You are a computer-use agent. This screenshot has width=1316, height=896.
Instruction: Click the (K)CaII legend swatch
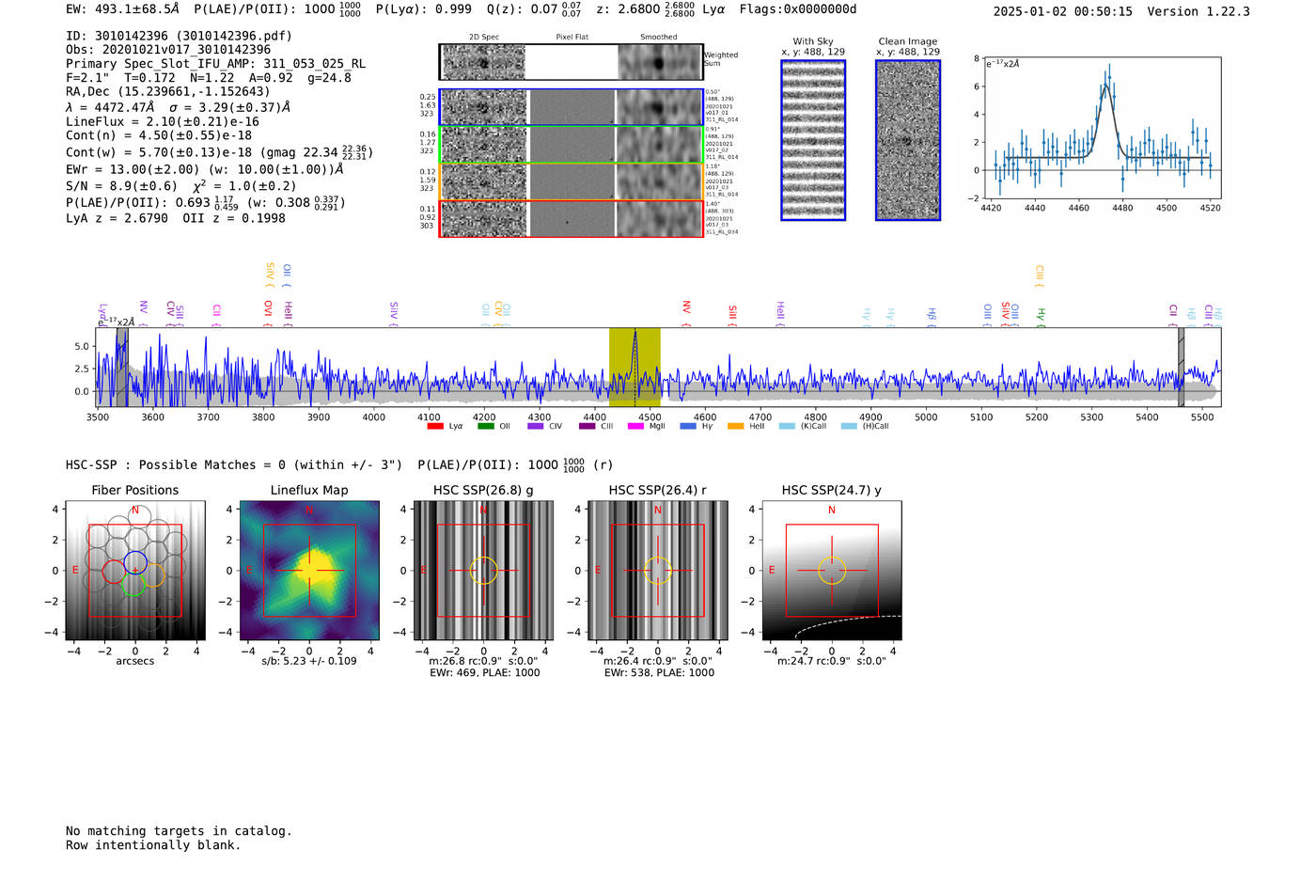point(787,426)
